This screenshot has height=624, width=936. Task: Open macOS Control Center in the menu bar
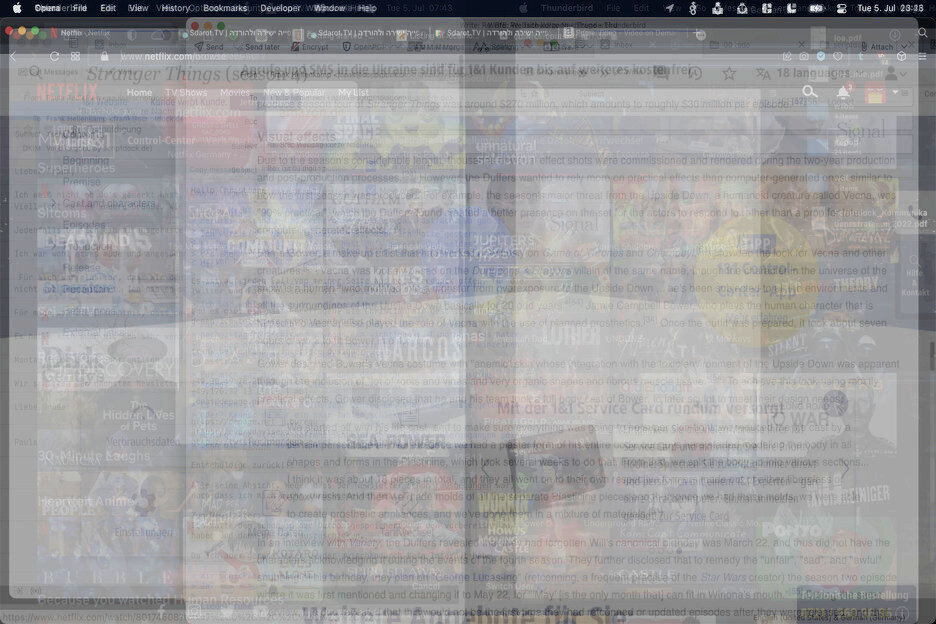(x=842, y=8)
